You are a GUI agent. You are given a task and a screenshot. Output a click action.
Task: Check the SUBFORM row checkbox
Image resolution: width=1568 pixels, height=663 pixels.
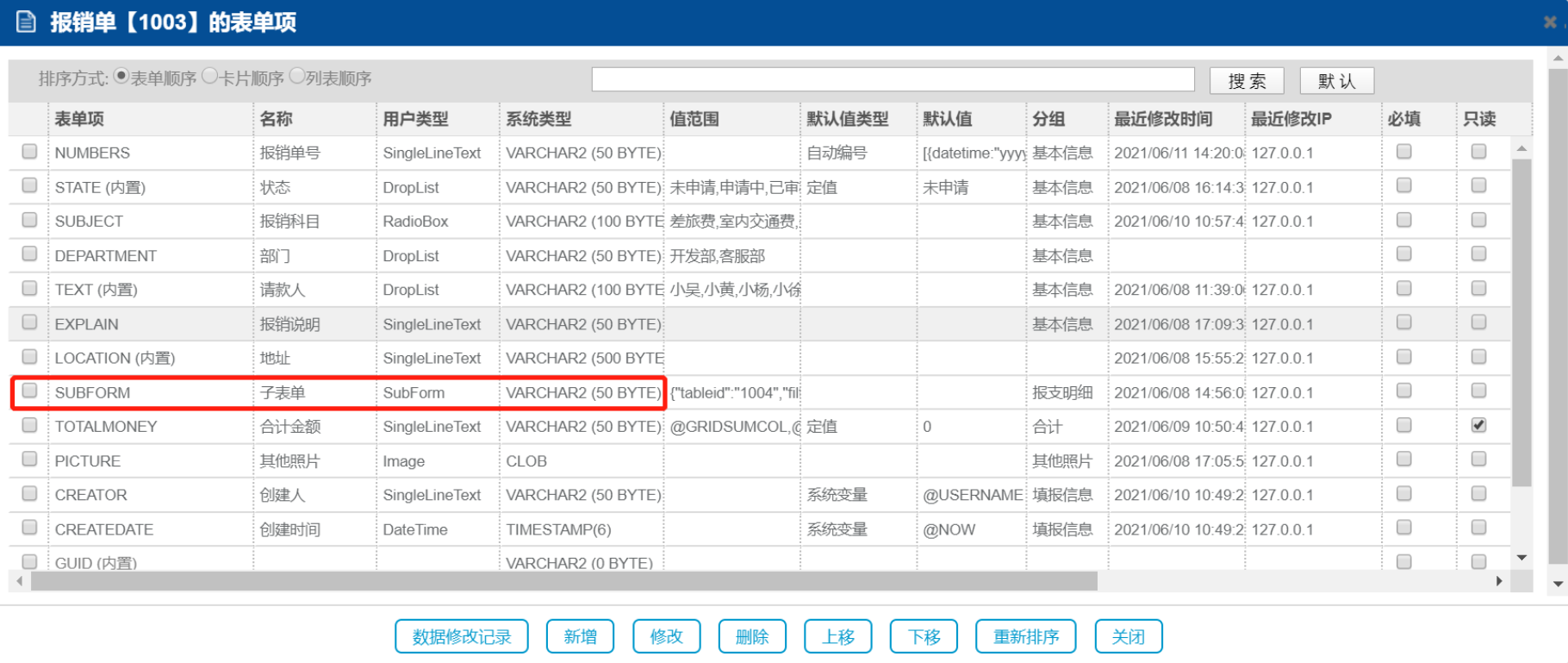coord(29,391)
